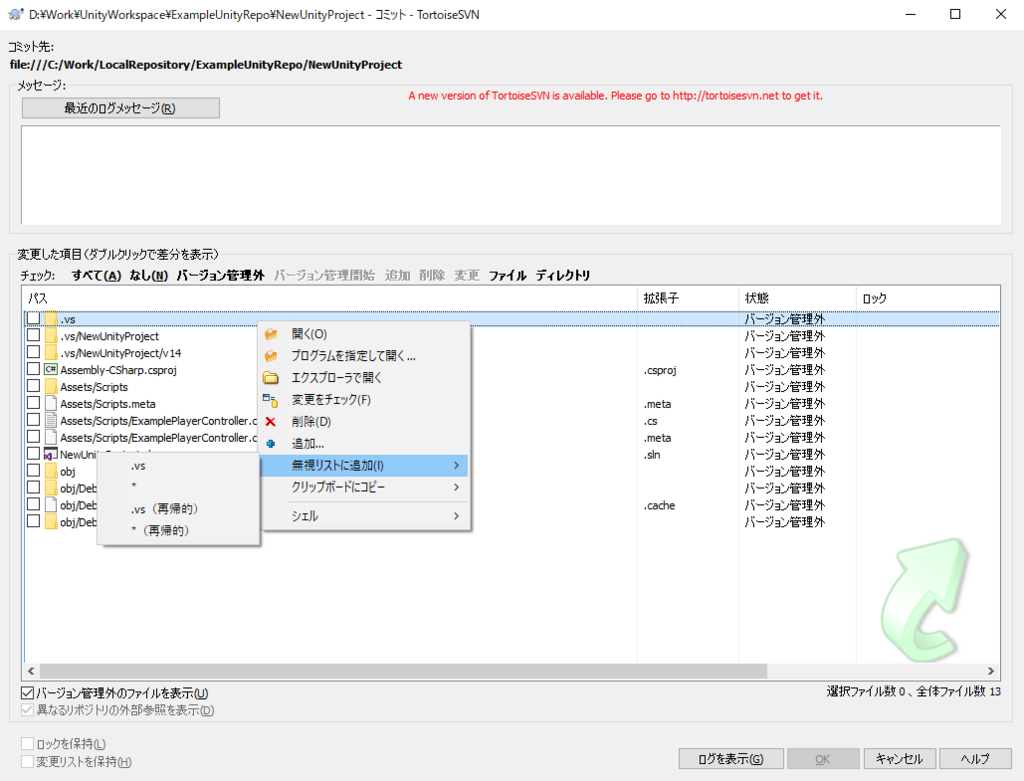Check the .vs/NewUnityProject checkbox
The height and width of the screenshot is (781, 1024).
(33, 335)
